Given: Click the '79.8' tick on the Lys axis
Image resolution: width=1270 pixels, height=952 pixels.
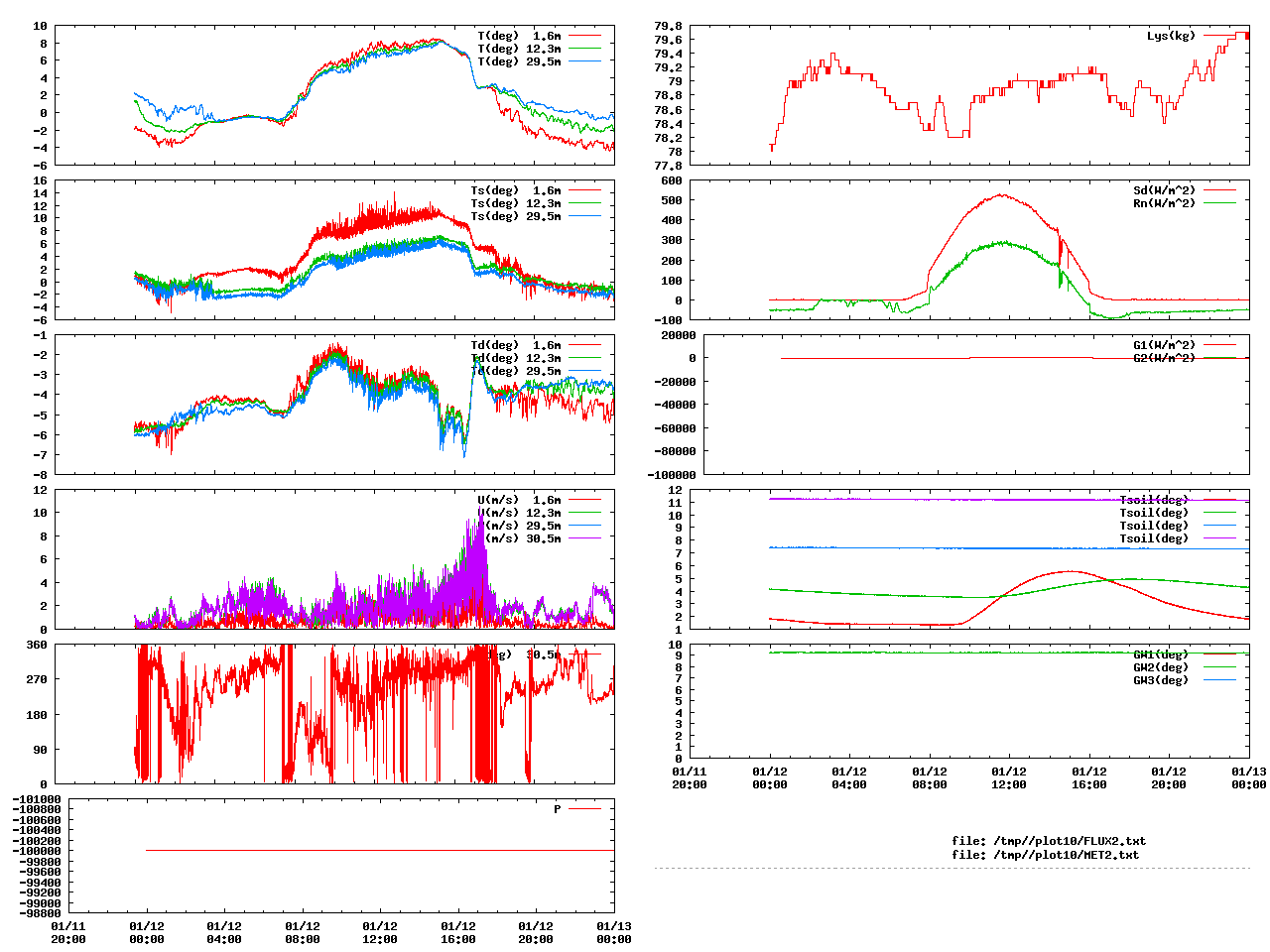Looking at the screenshot, I should (669, 26).
